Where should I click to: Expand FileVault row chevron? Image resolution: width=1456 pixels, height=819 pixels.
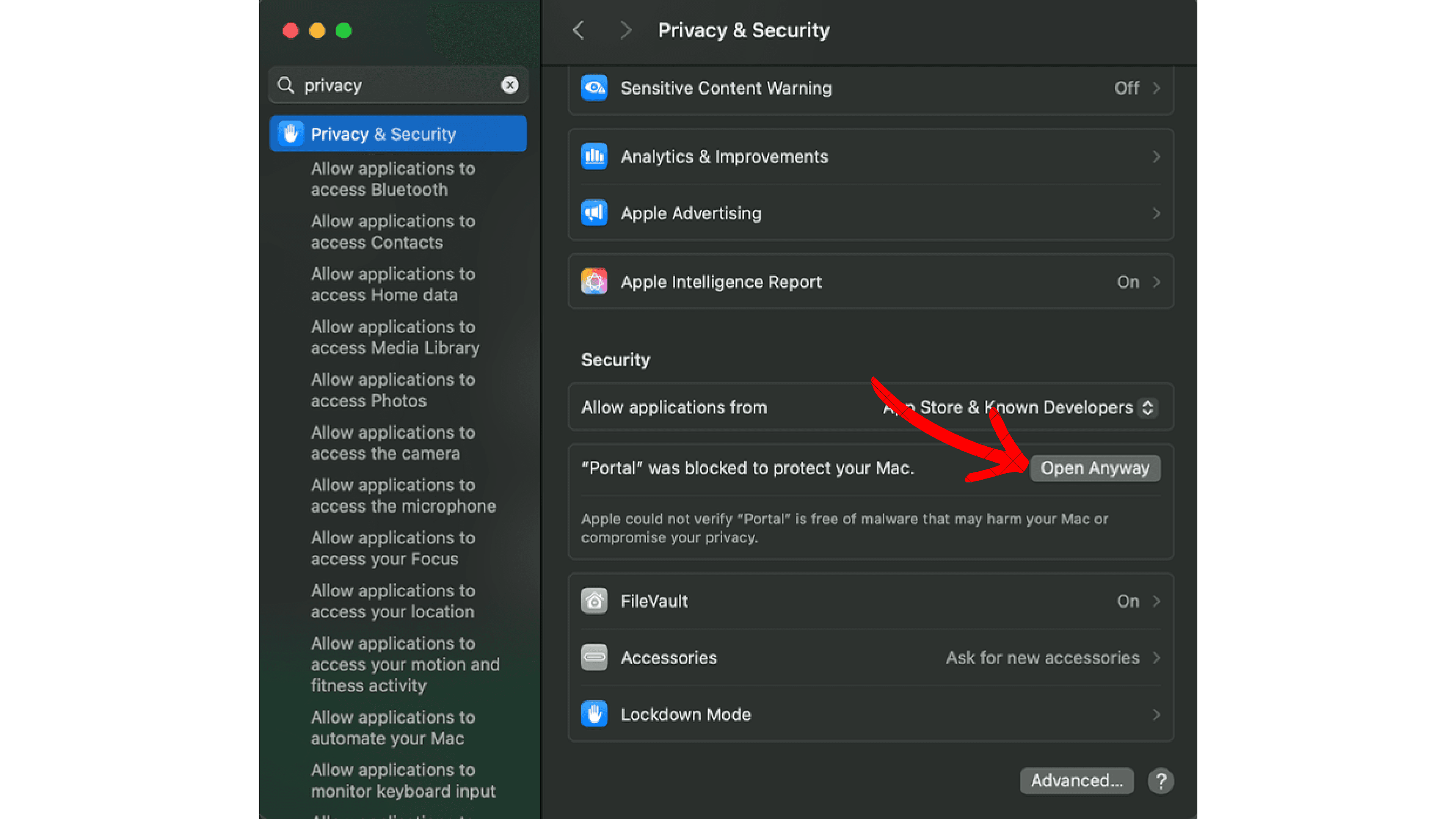1156,601
